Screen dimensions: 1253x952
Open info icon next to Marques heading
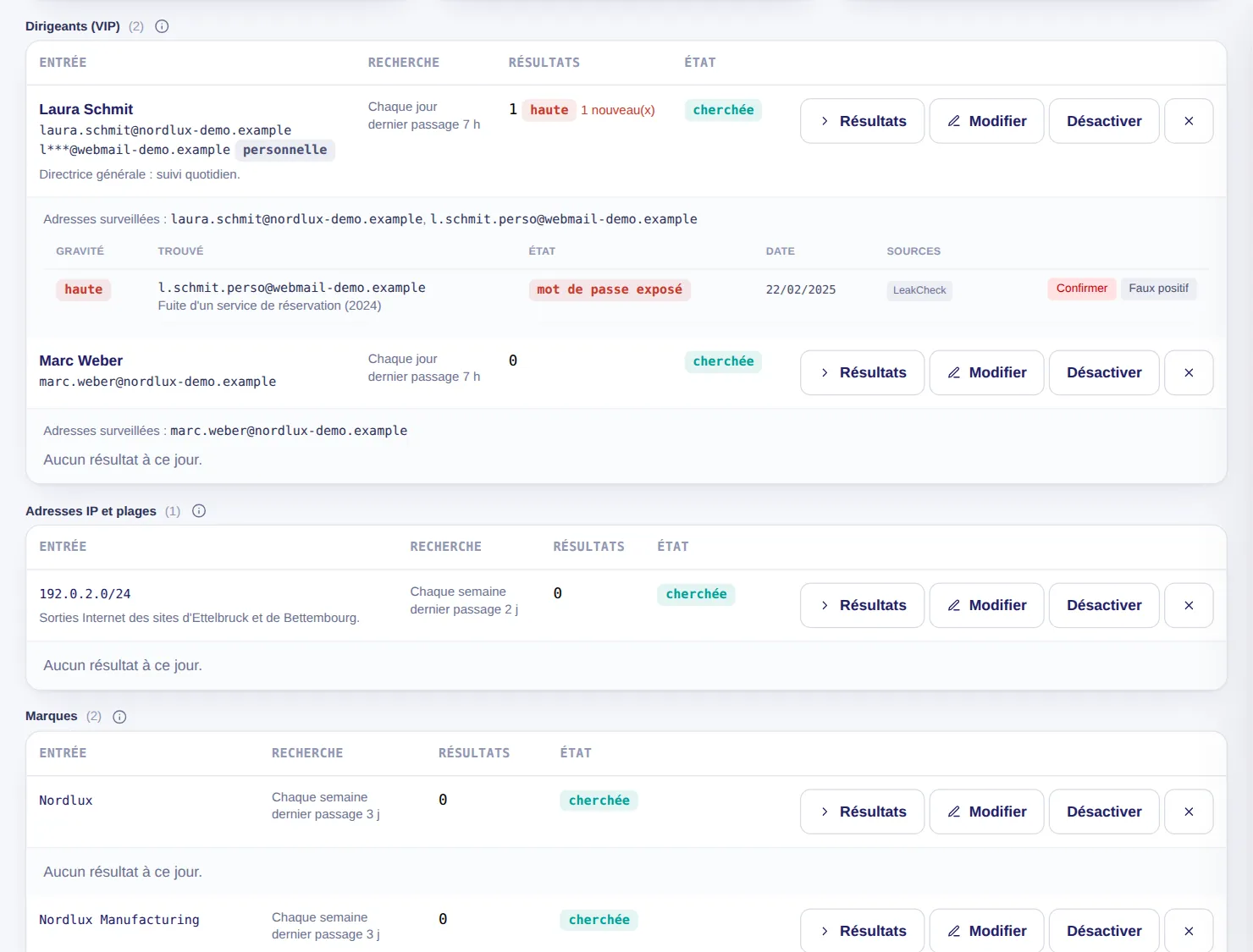[x=119, y=717]
